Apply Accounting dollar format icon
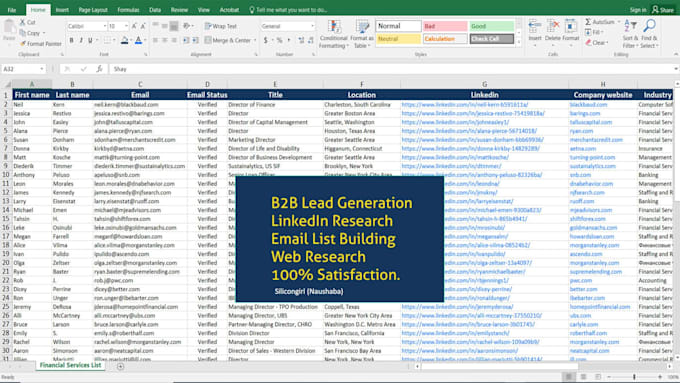Image resolution: width=680 pixels, height=383 pixels. [x=265, y=40]
